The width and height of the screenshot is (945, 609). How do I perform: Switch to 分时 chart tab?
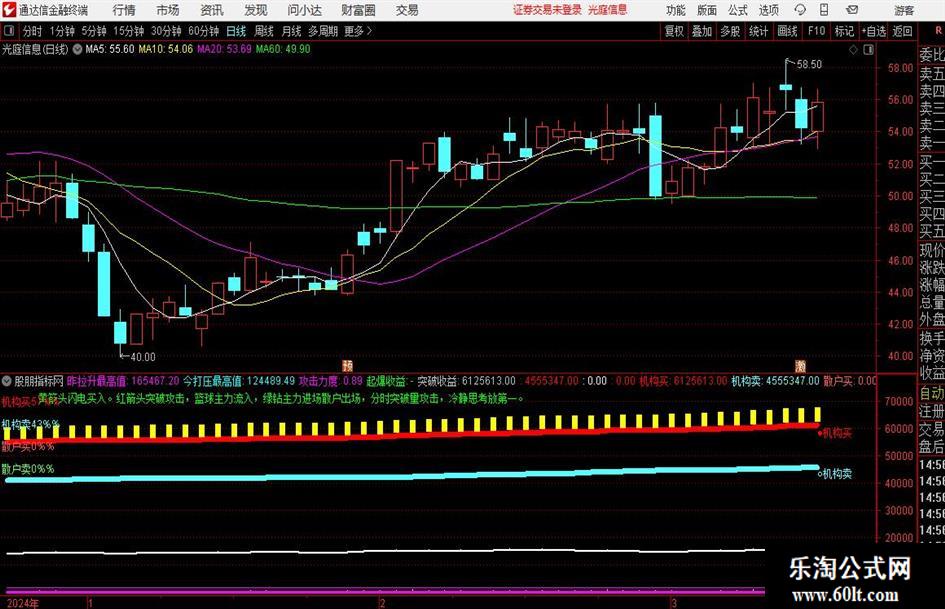tap(33, 31)
